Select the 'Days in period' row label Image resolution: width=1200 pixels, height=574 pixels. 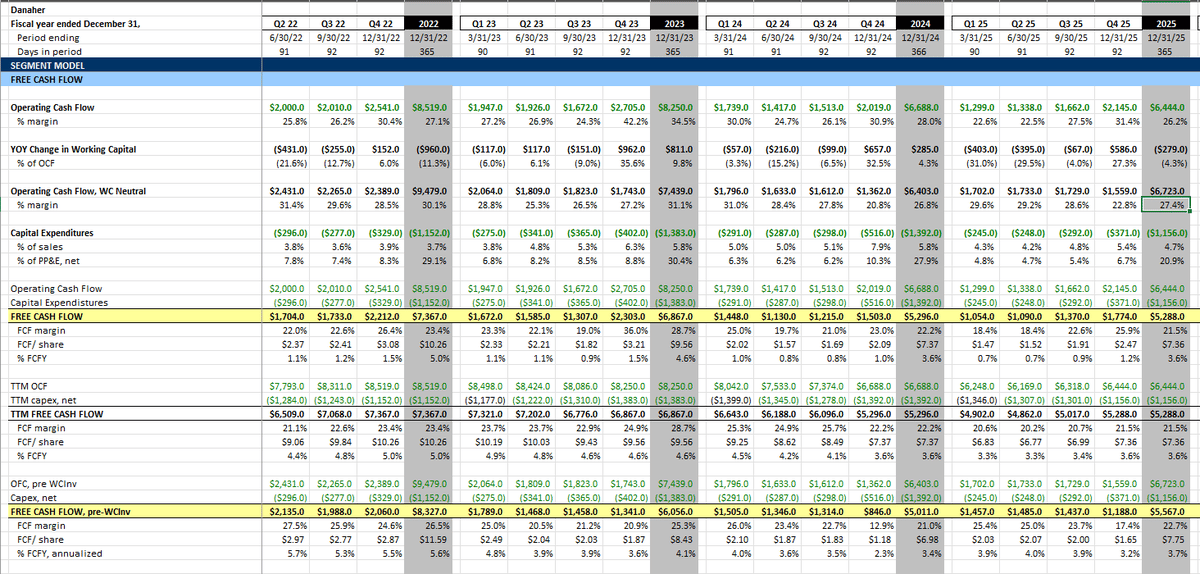click(51, 50)
